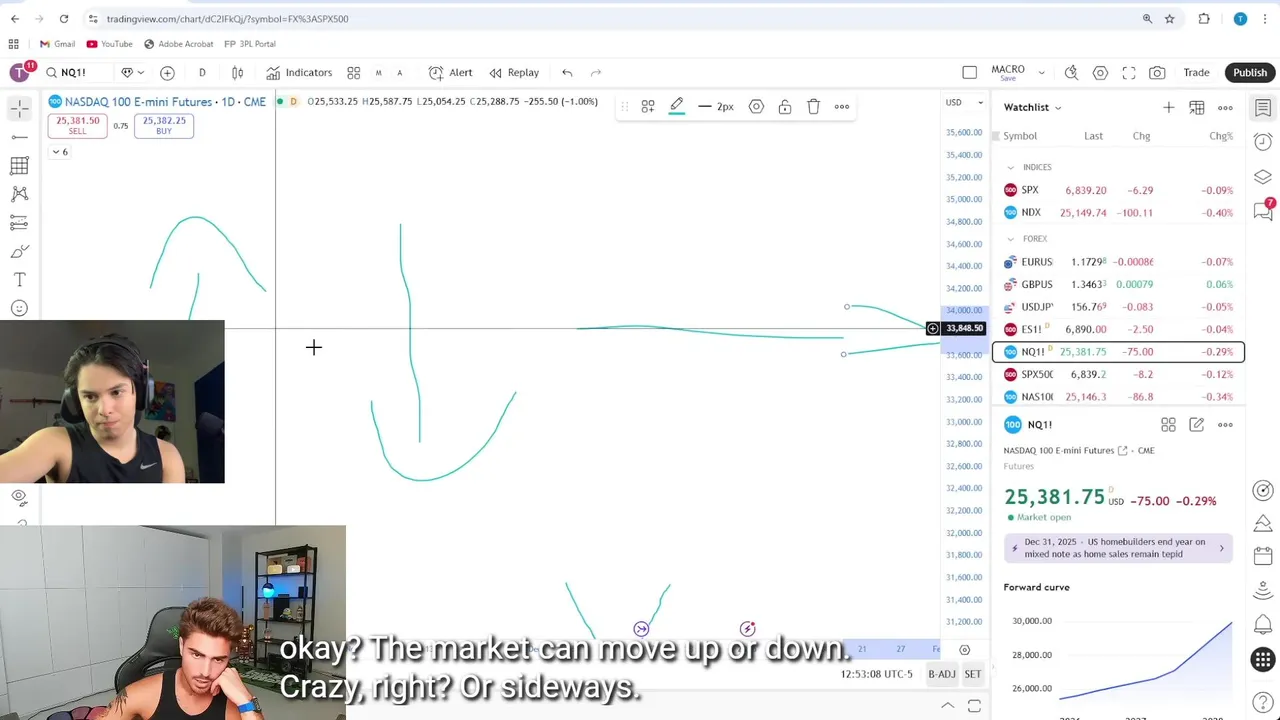Open watchlist advanced view icon

pyautogui.click(x=1197, y=107)
